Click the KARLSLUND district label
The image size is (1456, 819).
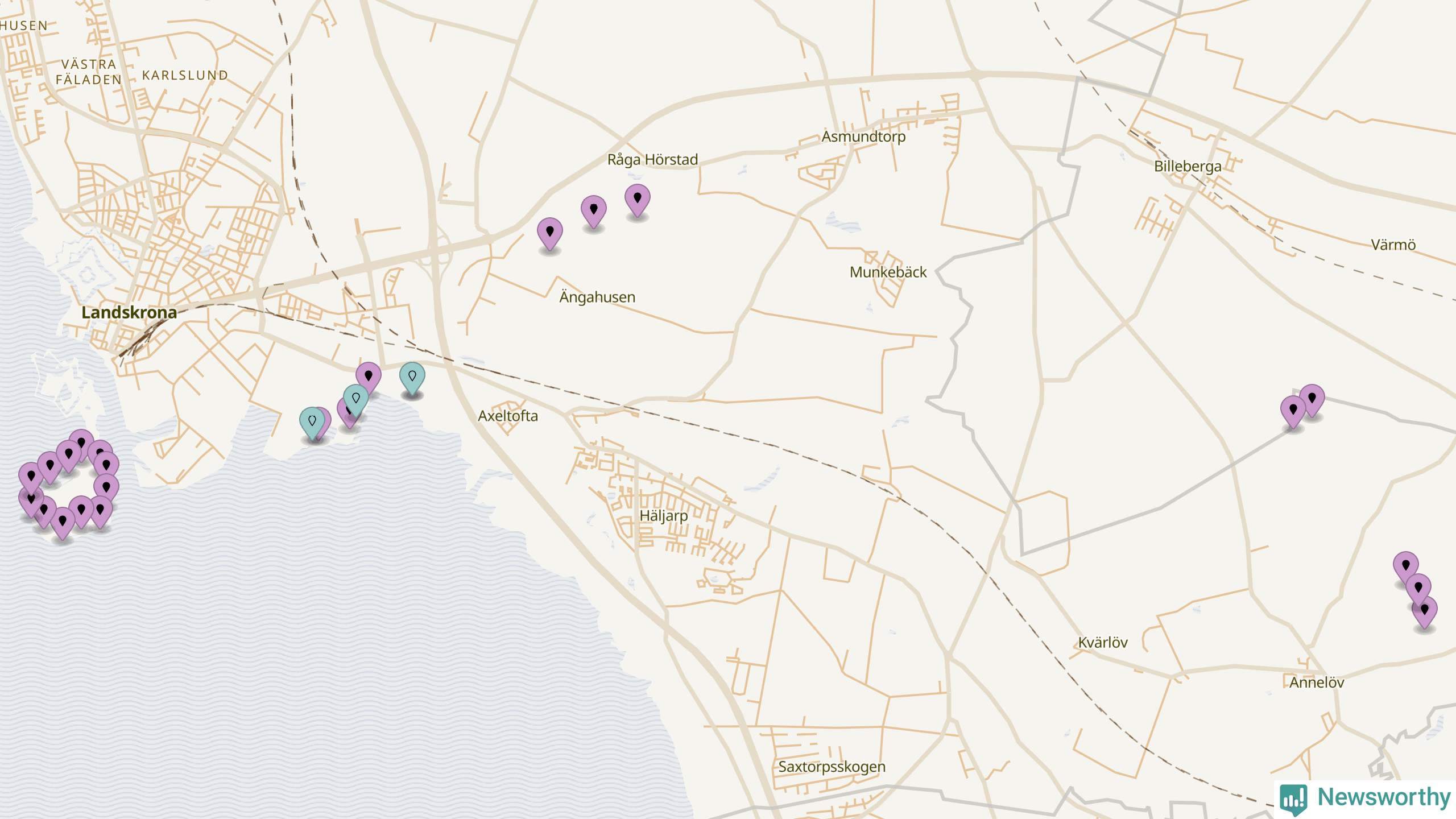(x=185, y=76)
